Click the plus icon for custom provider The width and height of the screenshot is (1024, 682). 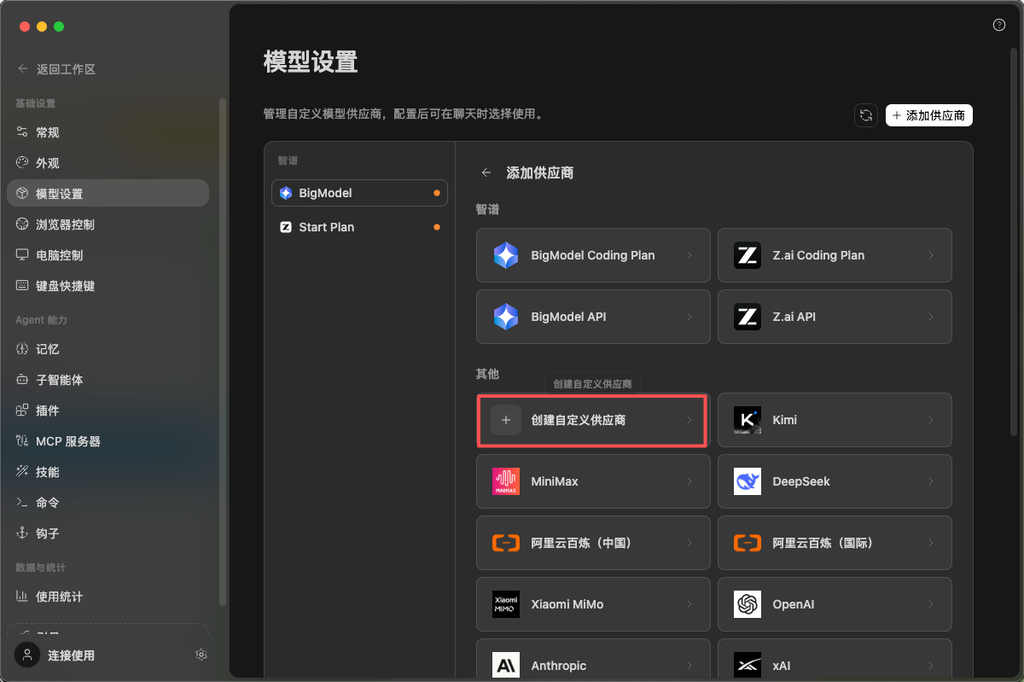coord(505,420)
